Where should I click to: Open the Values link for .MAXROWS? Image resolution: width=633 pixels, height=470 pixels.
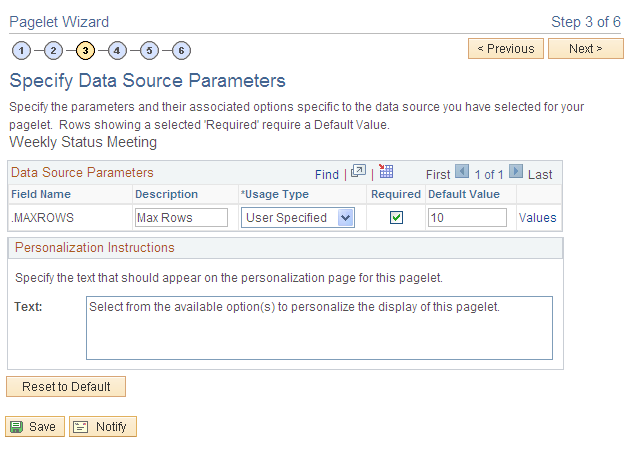[537, 218]
